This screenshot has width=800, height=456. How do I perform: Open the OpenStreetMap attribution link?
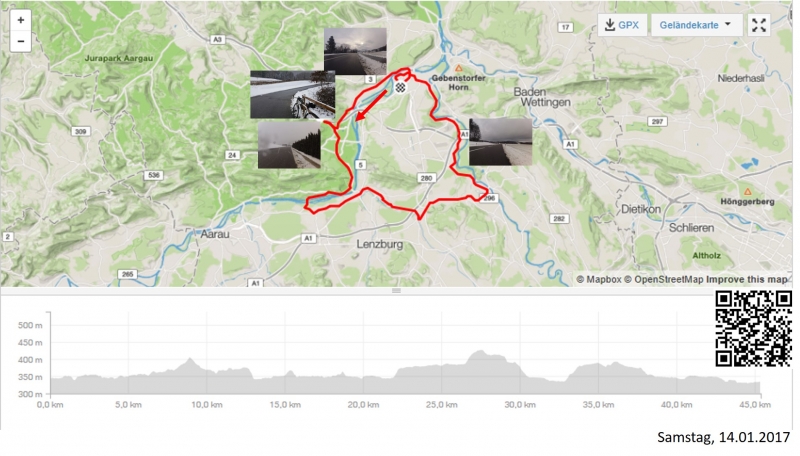[x=664, y=280]
